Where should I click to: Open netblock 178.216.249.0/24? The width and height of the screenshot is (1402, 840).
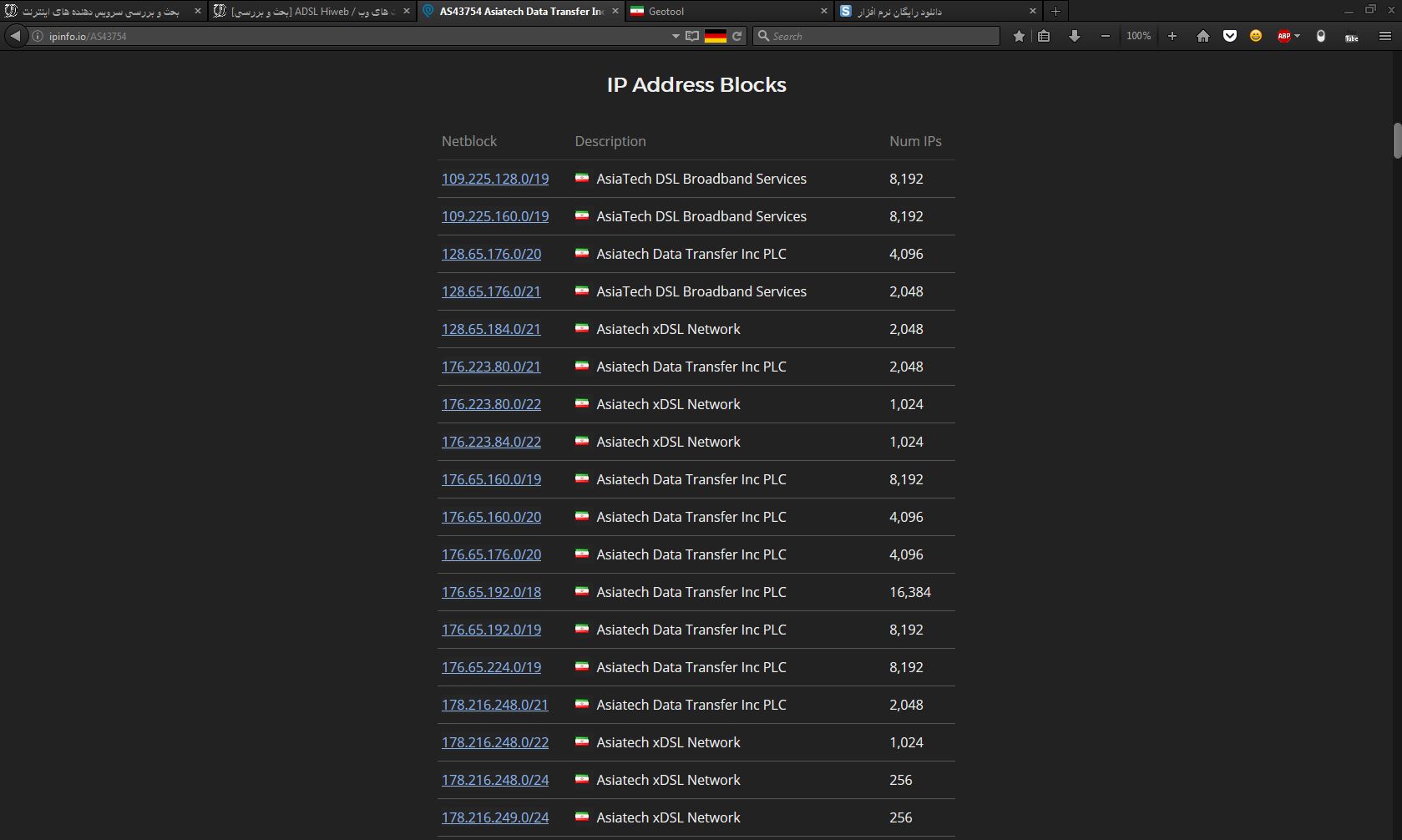[495, 817]
